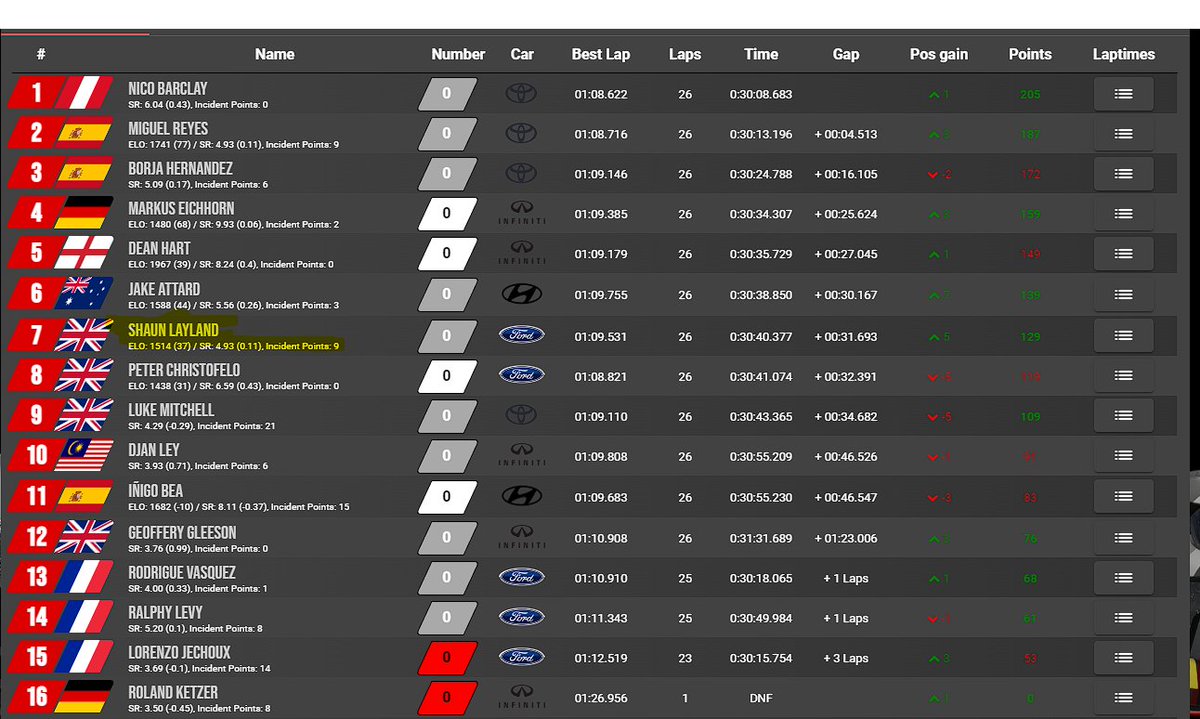The width and height of the screenshot is (1200, 719).
Task: Open laptimes list for Roland Ketzer
Action: click(x=1123, y=698)
